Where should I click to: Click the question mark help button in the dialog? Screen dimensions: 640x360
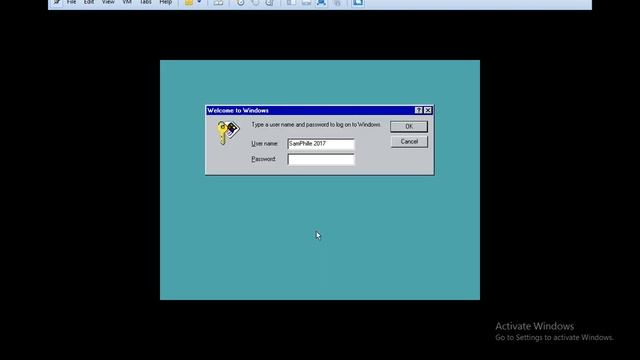[x=418, y=110]
